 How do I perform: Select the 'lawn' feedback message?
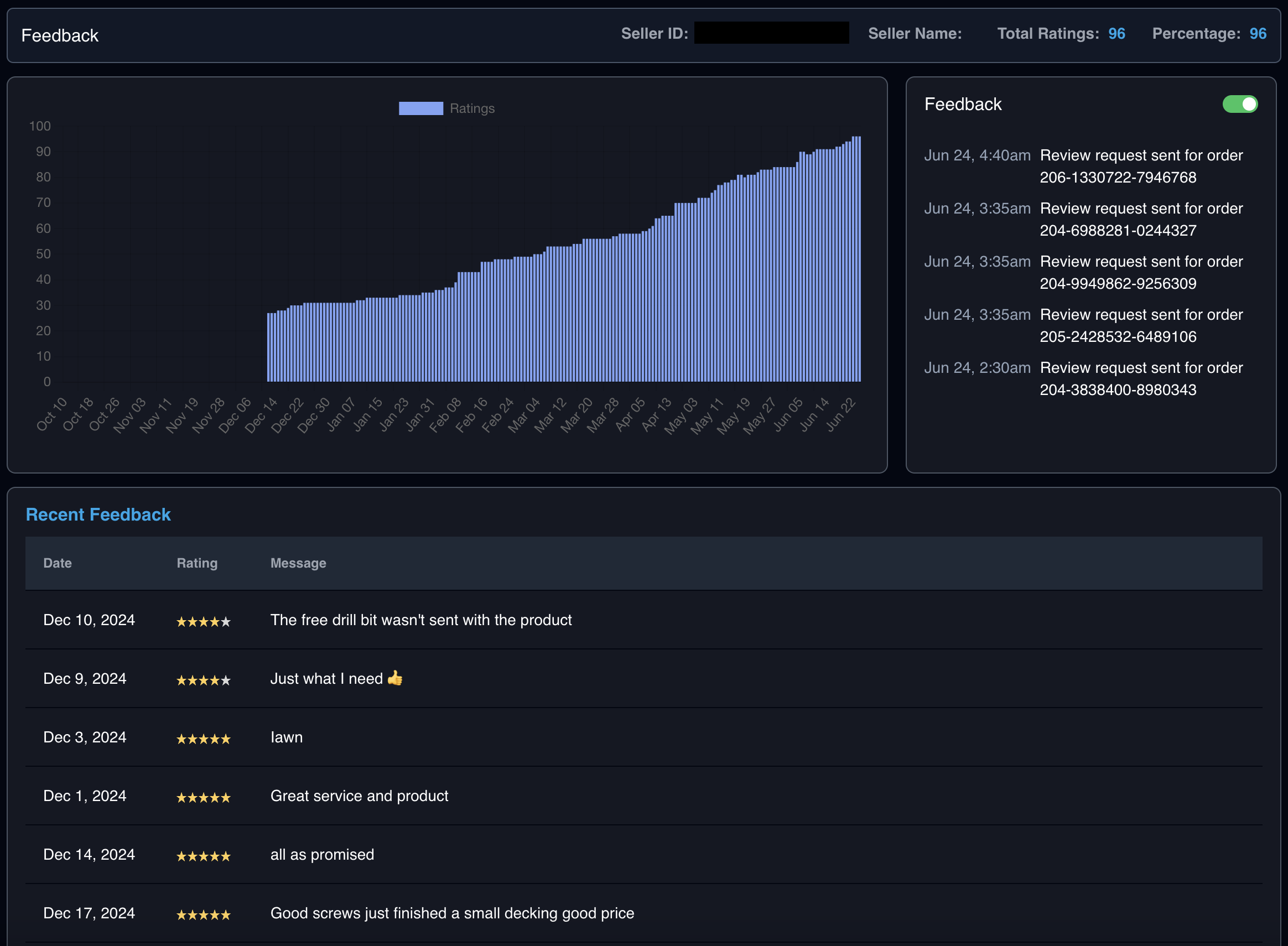[x=287, y=737]
